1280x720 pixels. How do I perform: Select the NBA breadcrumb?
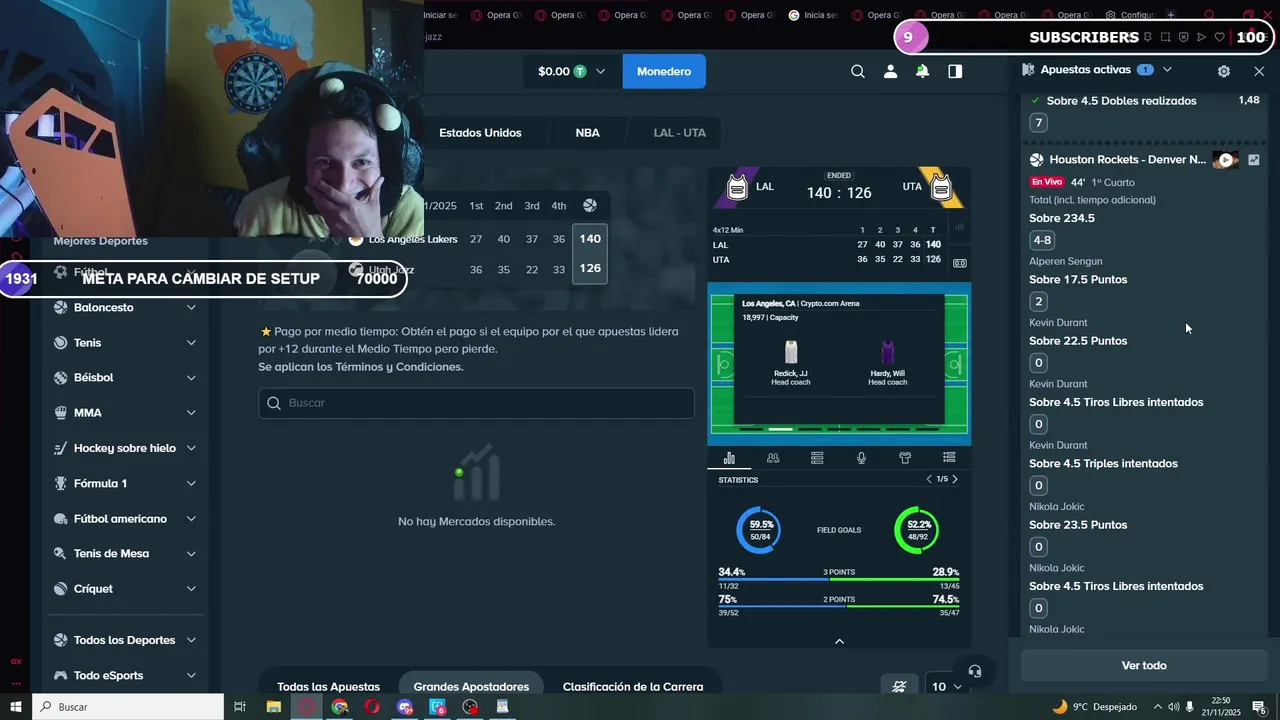[587, 133]
